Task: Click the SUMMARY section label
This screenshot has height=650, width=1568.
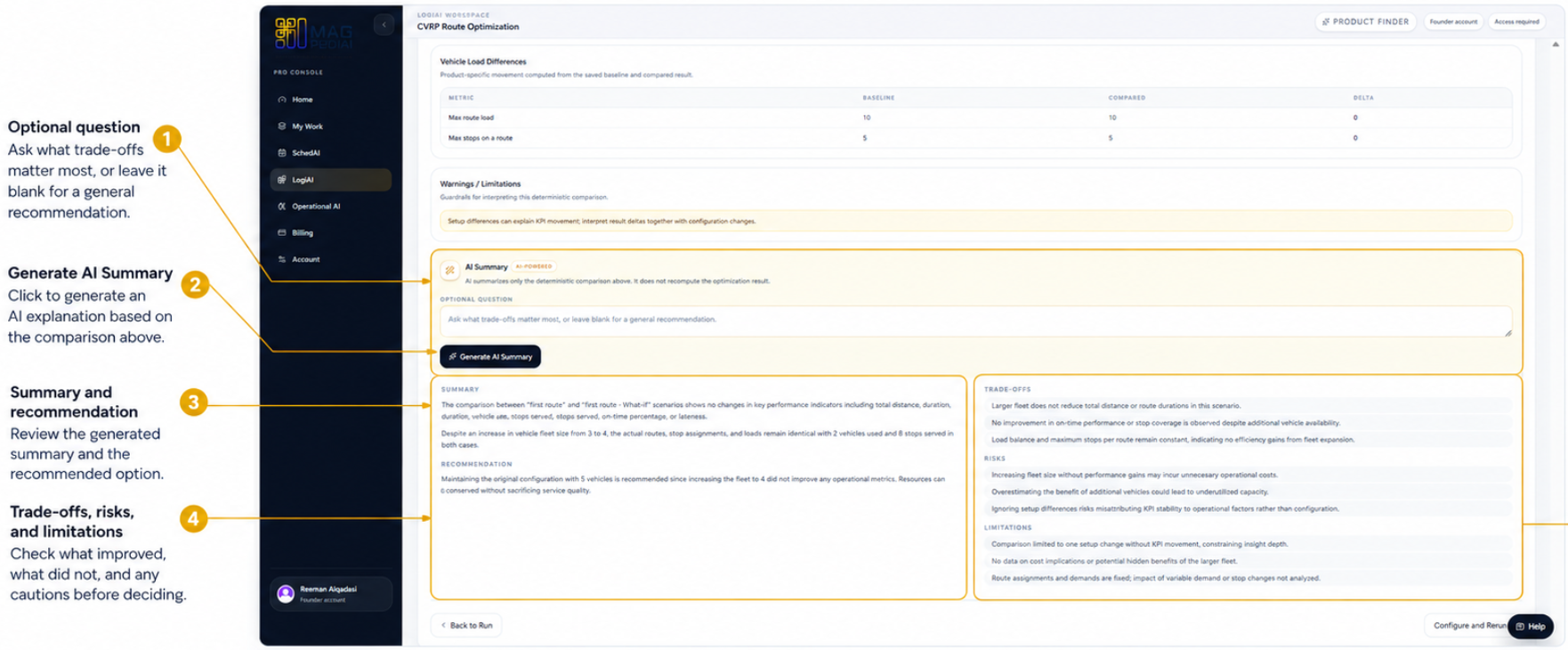Action: tap(460, 389)
